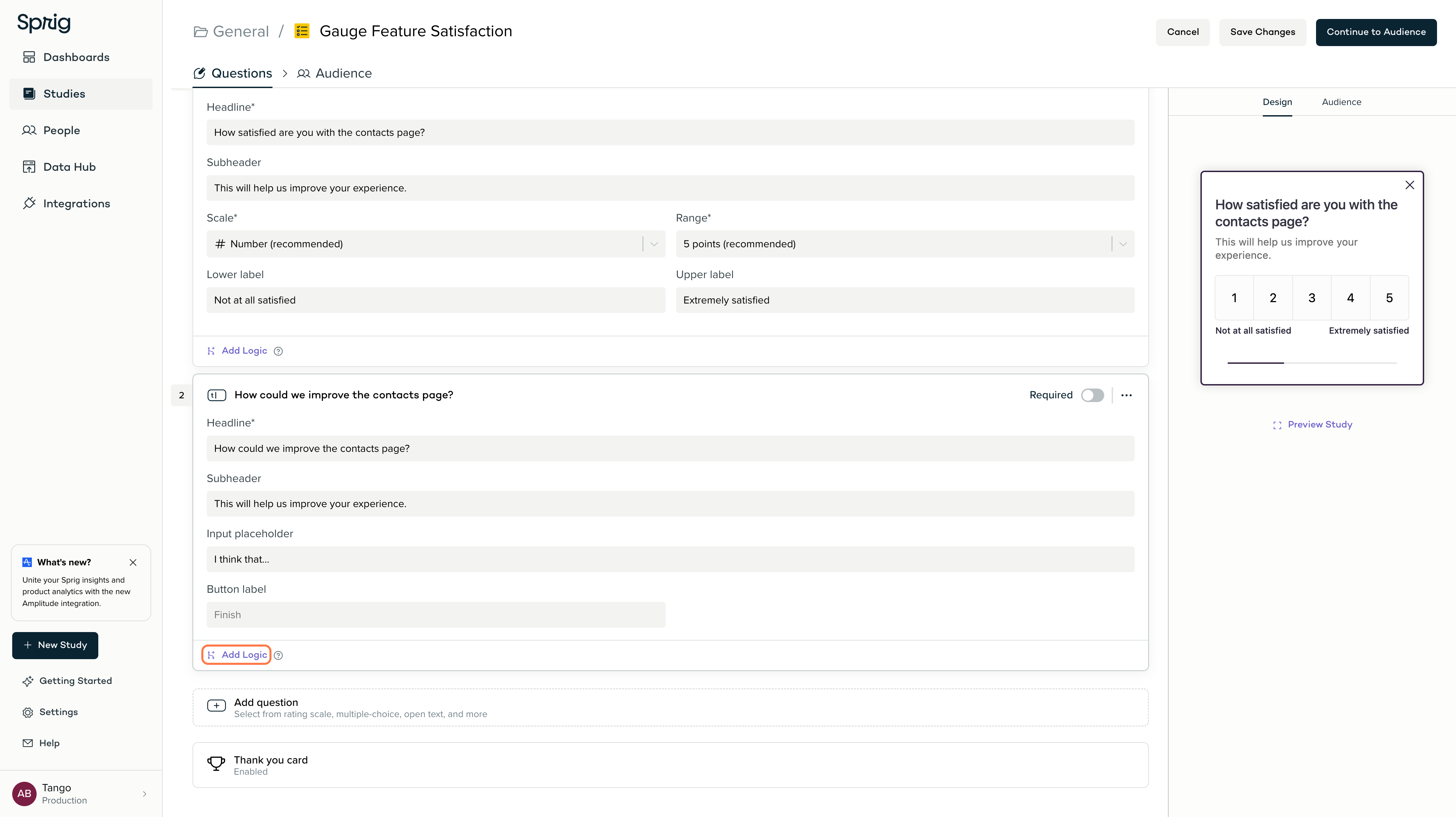The image size is (1456, 817).
Task: Click the open text question type icon
Action: [217, 395]
